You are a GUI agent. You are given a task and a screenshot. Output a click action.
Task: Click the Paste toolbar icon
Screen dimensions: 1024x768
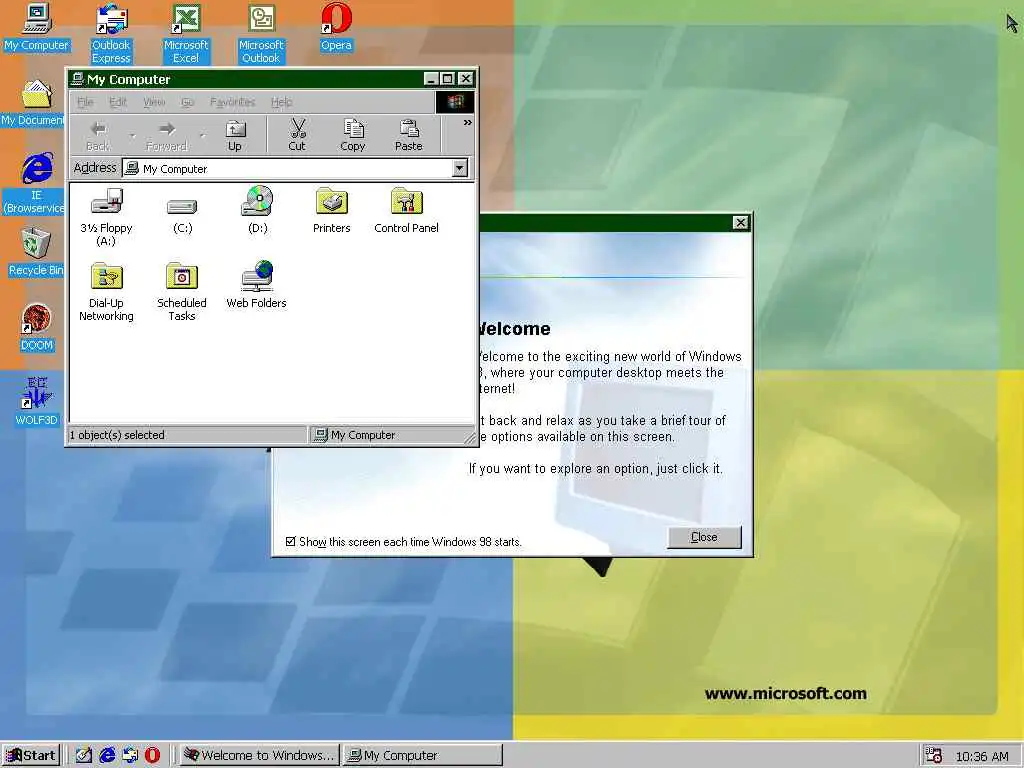[x=409, y=135]
